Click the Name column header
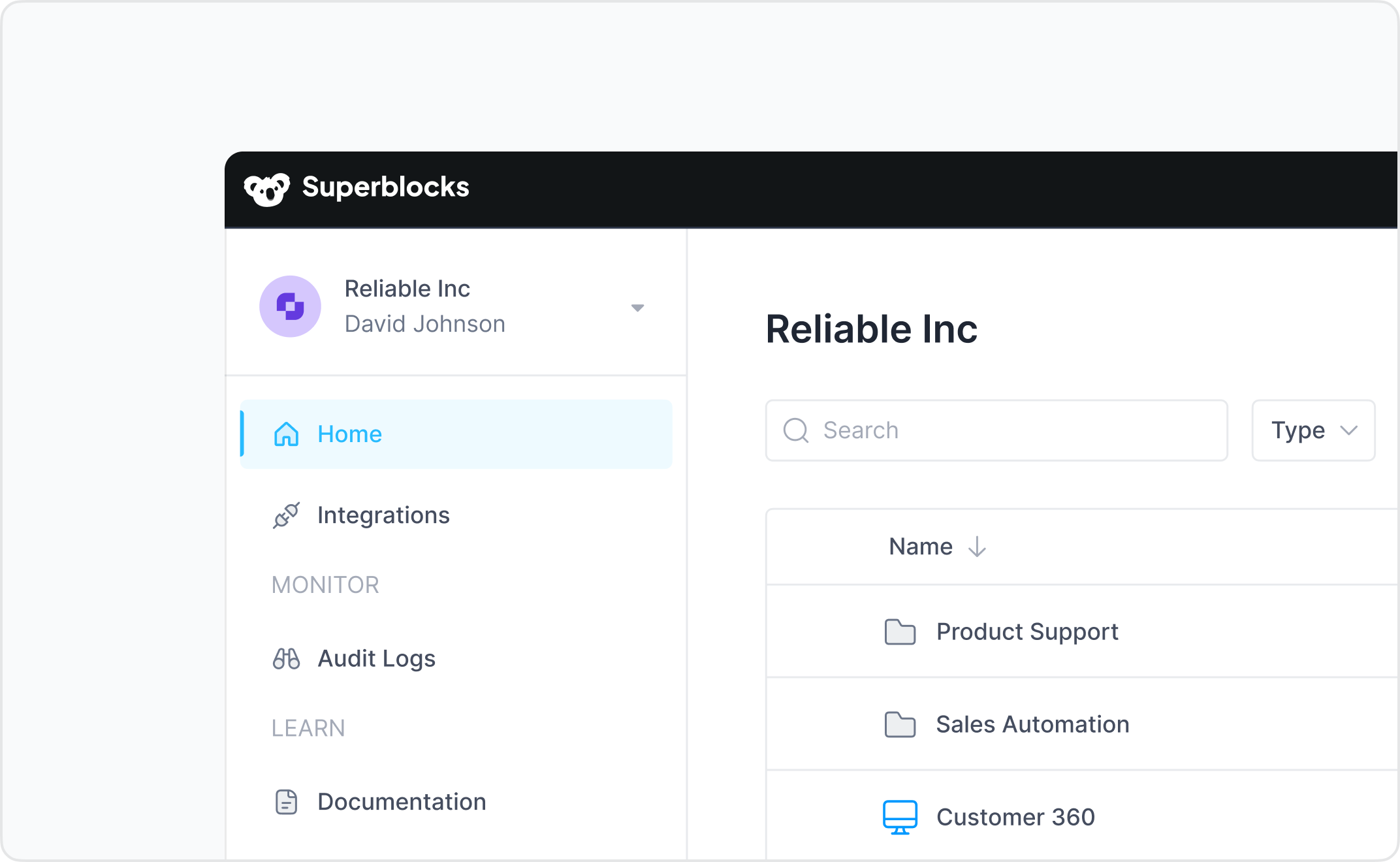Viewport: 1400px width, 862px height. [x=921, y=547]
